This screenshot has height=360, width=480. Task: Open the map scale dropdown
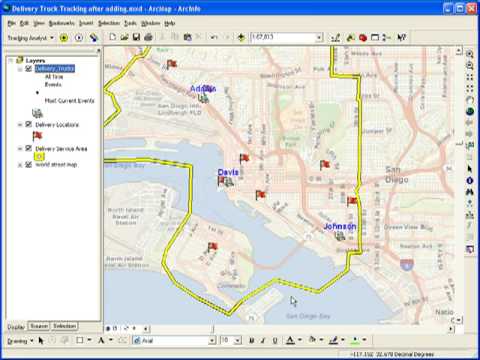[319, 37]
